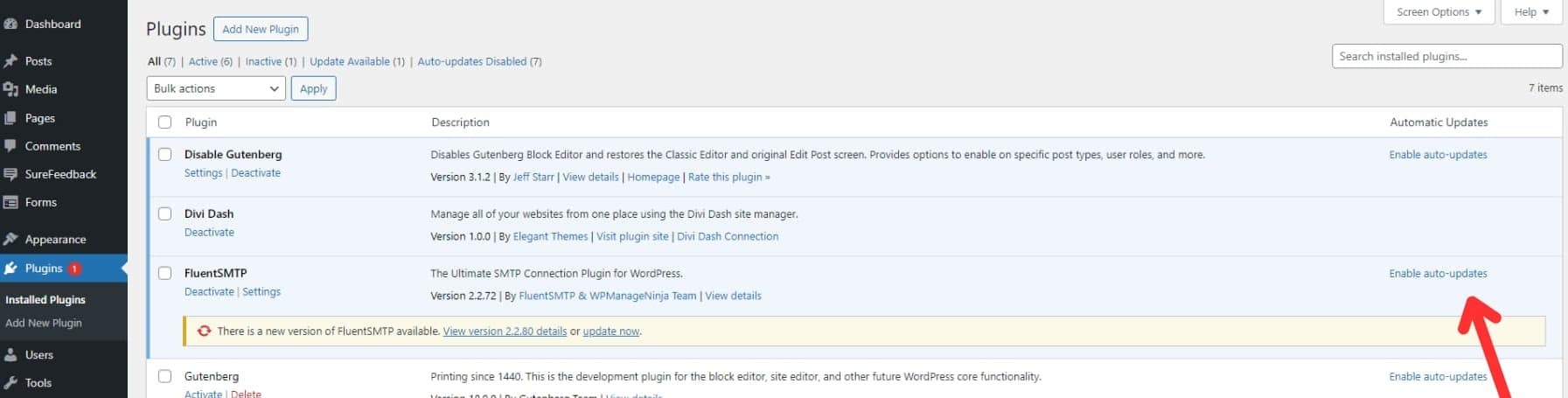Click the Comments speech bubble icon
The width and height of the screenshot is (1568, 398).
point(10,146)
